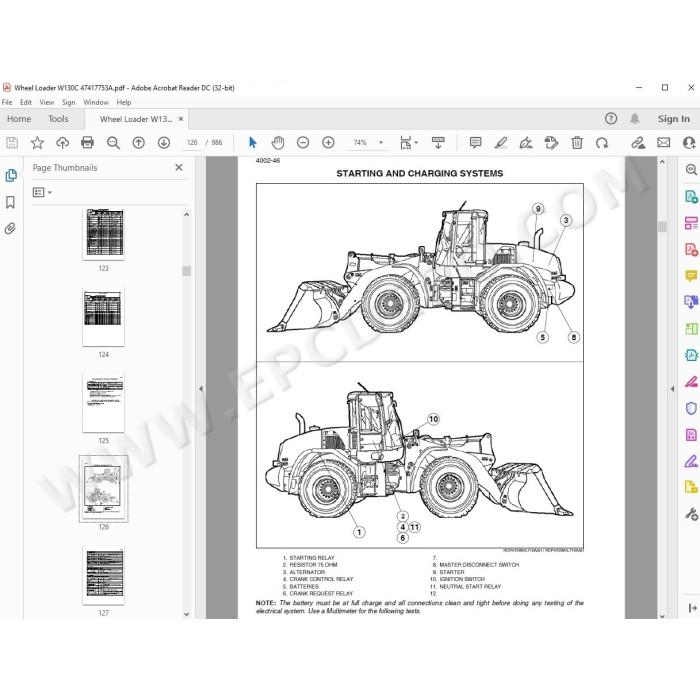The width and height of the screenshot is (700, 700).
Task: Open Page Thumbnails panel icon in sidebar
Action: (x=11, y=175)
